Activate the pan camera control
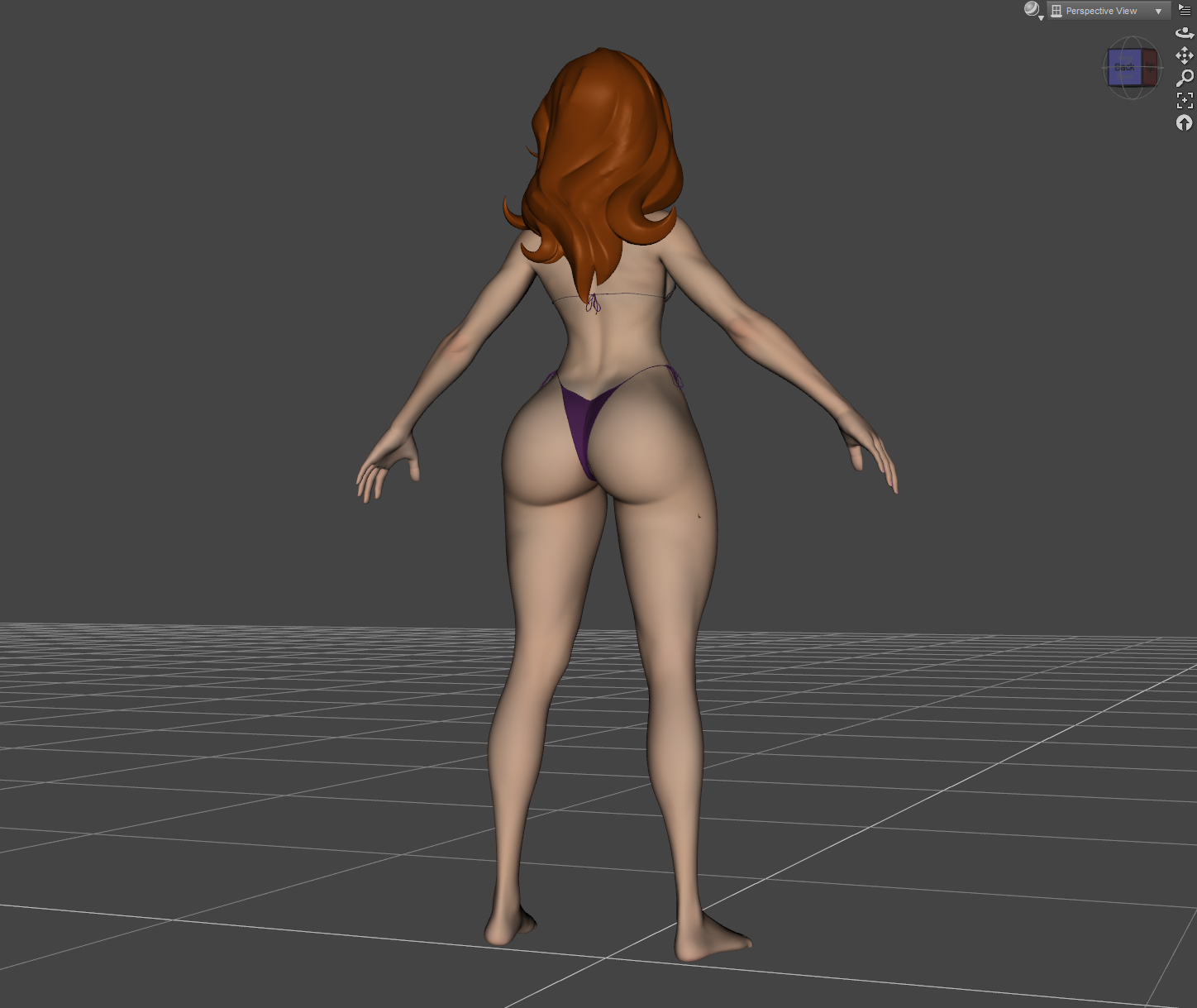This screenshot has height=1008, width=1197. (x=1185, y=55)
